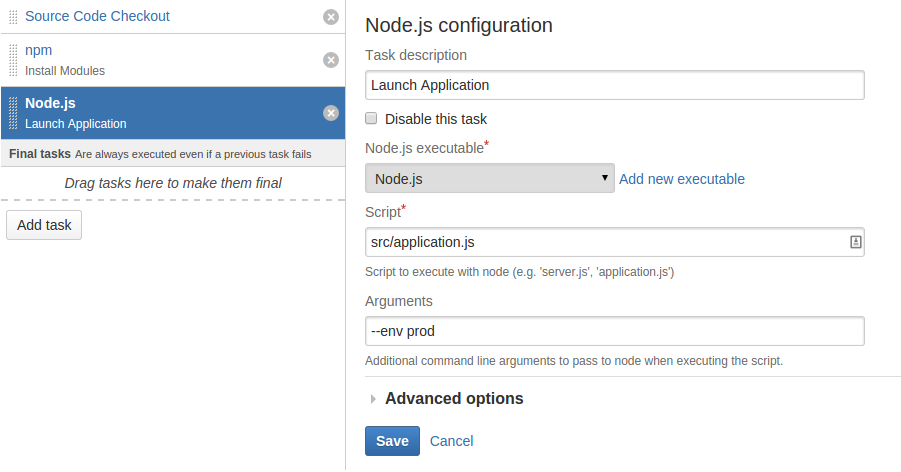This screenshot has width=901, height=472.
Task: Select the npm Install Modules task
Action: point(173,60)
